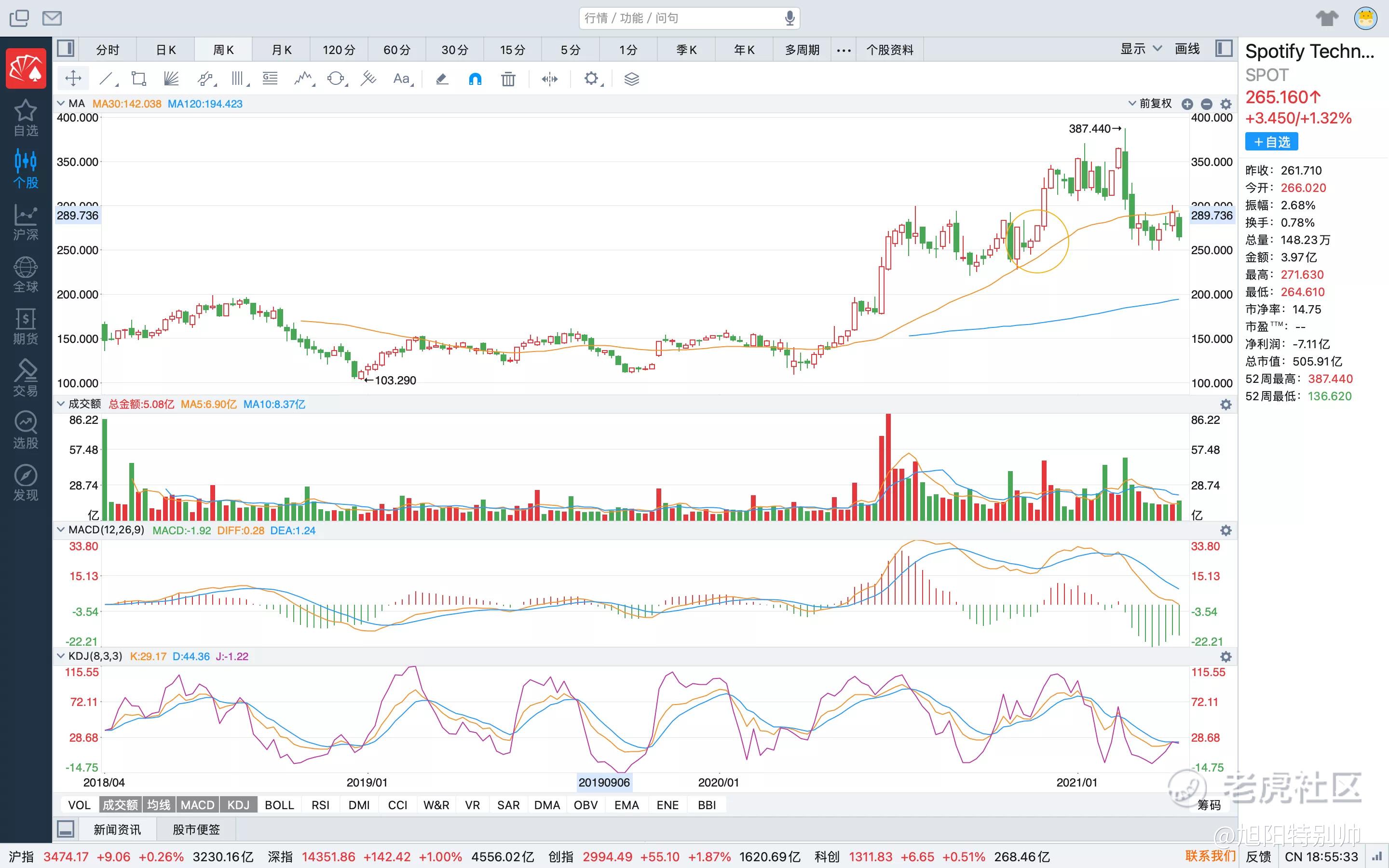Click the 联系我们 contact link
This screenshot has height=868, width=1389.
(1210, 856)
